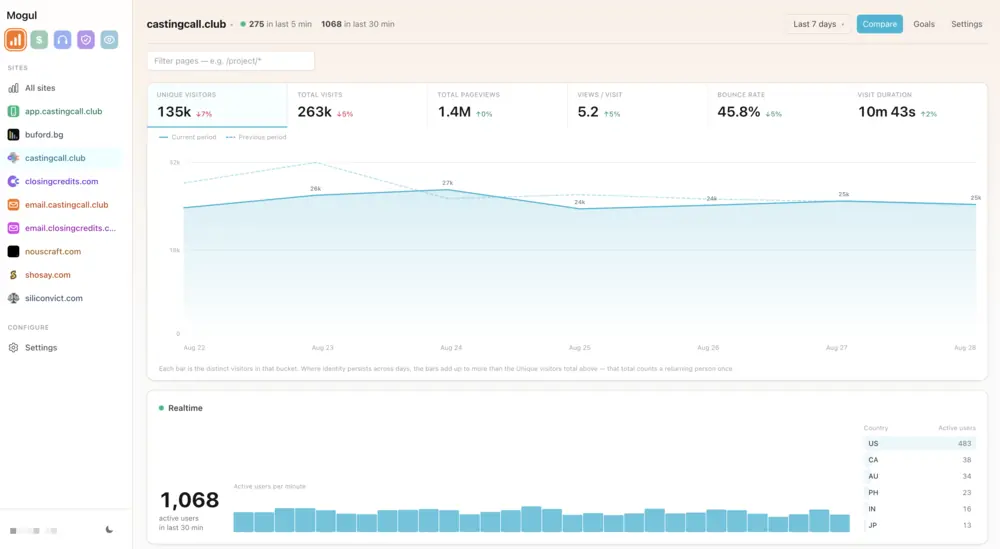Open the Last 7 days date range dropdown
1000x549 pixels.
[x=818, y=24]
